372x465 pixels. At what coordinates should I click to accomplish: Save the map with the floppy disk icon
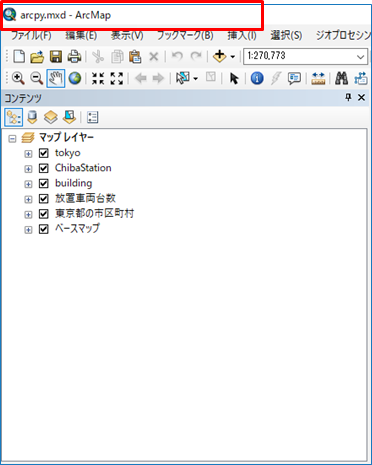pos(56,56)
